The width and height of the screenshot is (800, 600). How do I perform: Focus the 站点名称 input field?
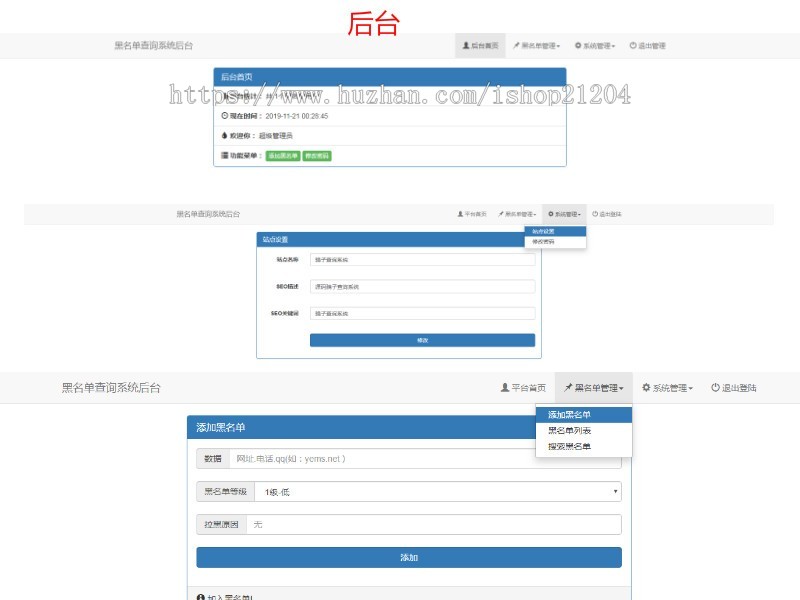click(422, 260)
